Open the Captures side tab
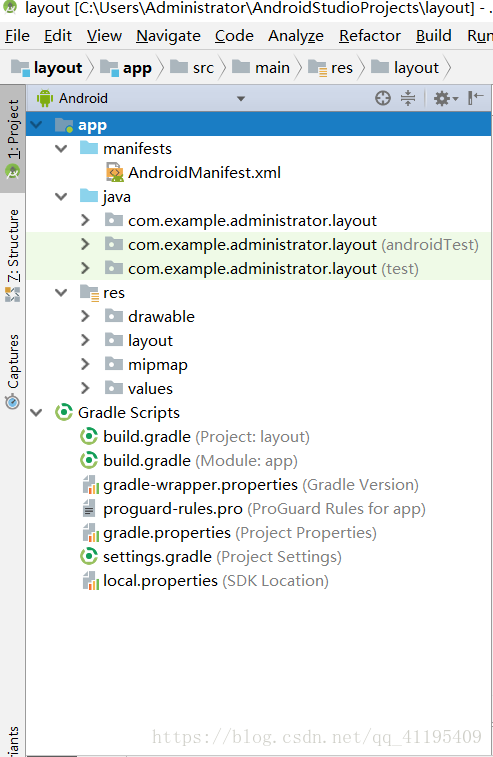The height and width of the screenshot is (757, 493). [13, 372]
